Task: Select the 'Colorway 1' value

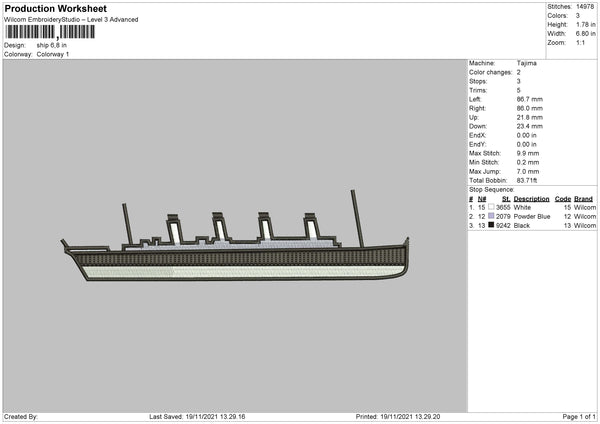Action: tap(53, 54)
